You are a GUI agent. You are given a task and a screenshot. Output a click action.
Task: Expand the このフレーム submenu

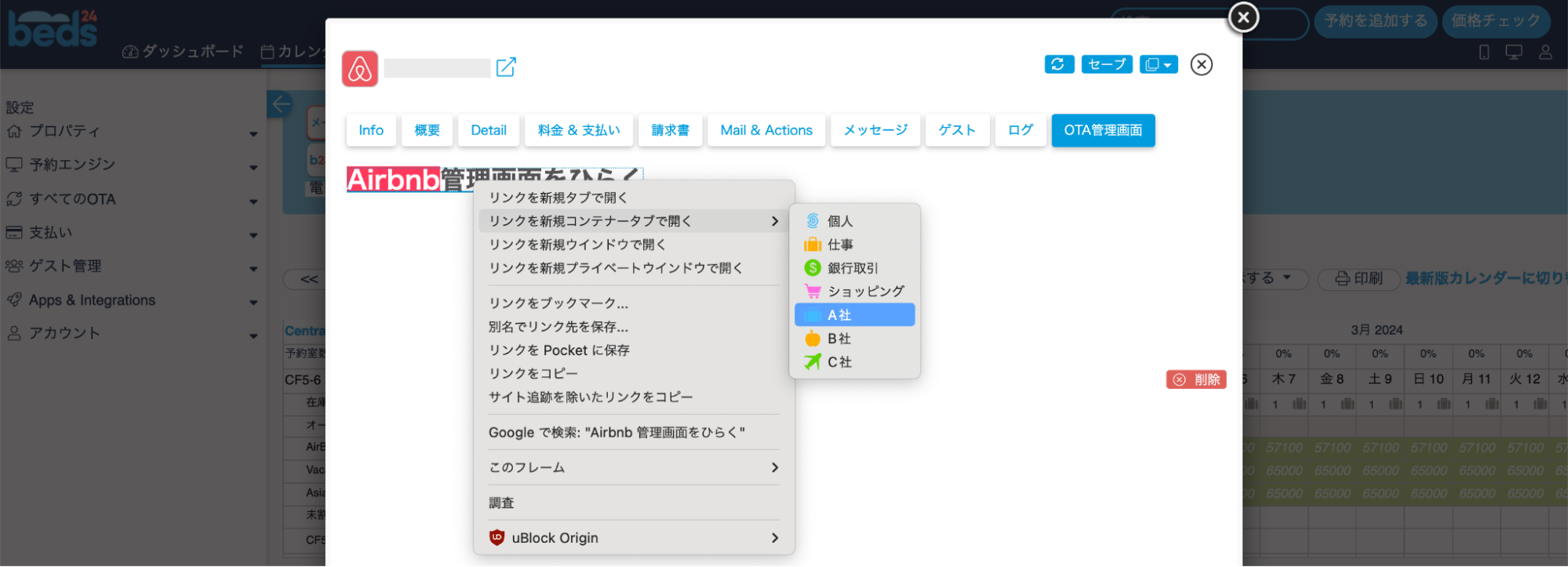pos(633,467)
